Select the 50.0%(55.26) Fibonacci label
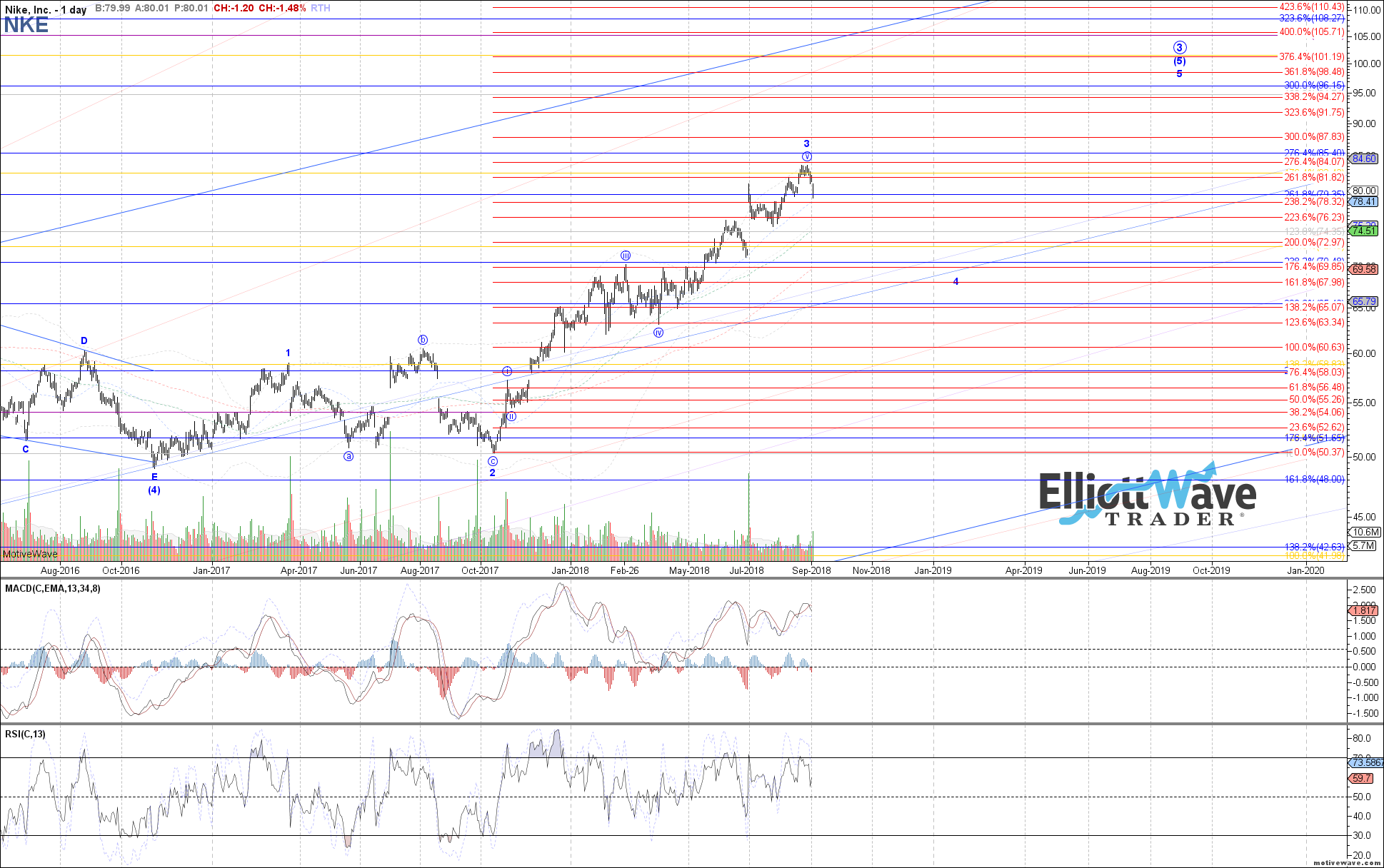This screenshot has width=1384, height=868. [x=1316, y=399]
